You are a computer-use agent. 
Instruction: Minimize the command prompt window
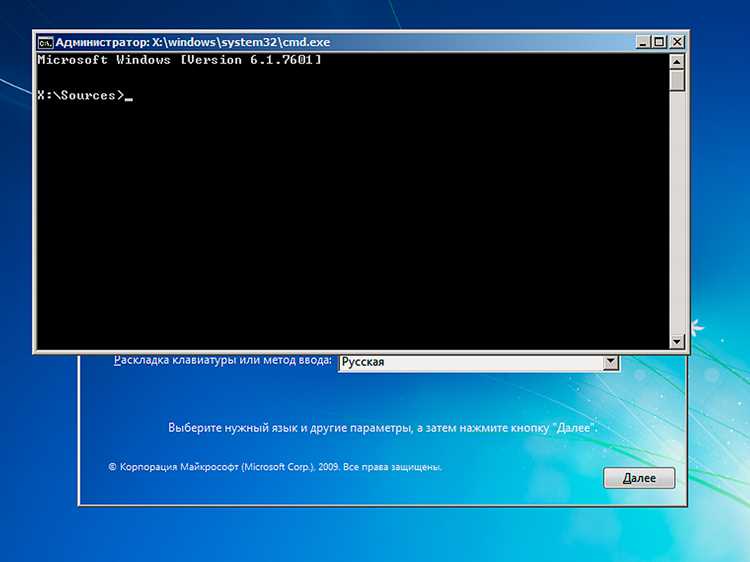[643, 42]
